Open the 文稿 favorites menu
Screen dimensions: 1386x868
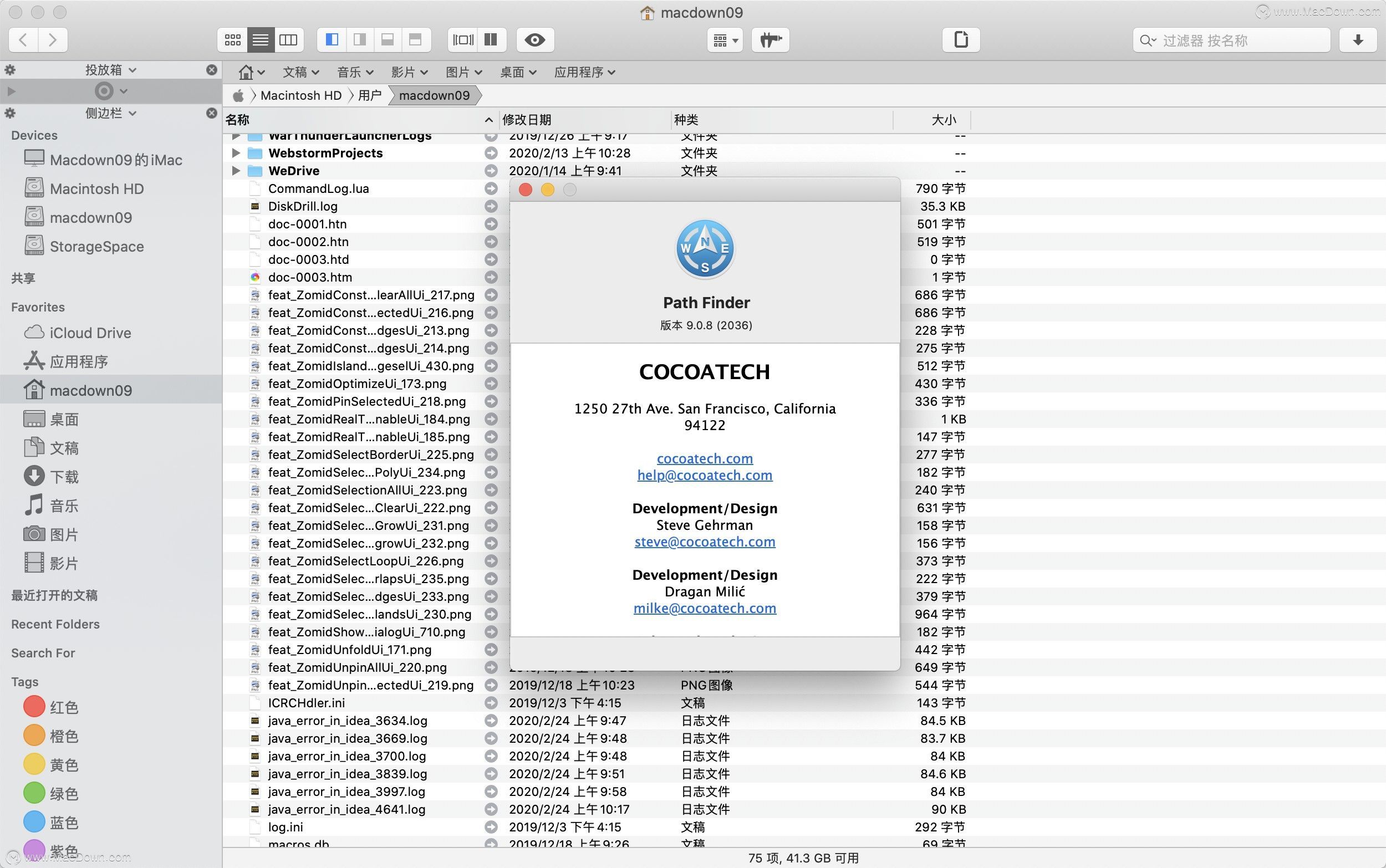pos(301,72)
